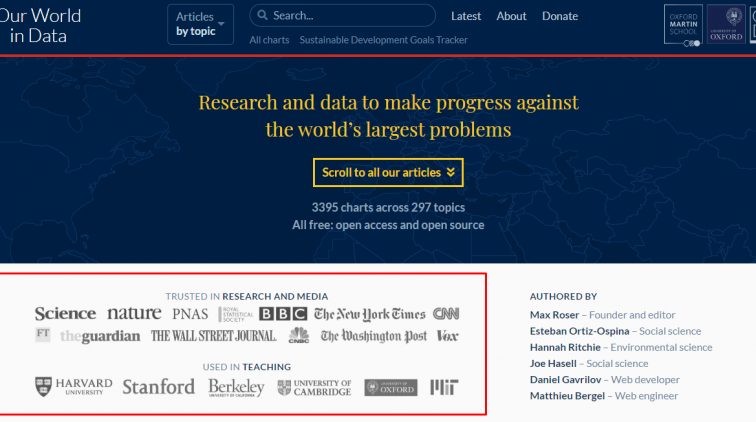
Task: Click '3395 charts across 297 topics' text
Action: pos(388,207)
